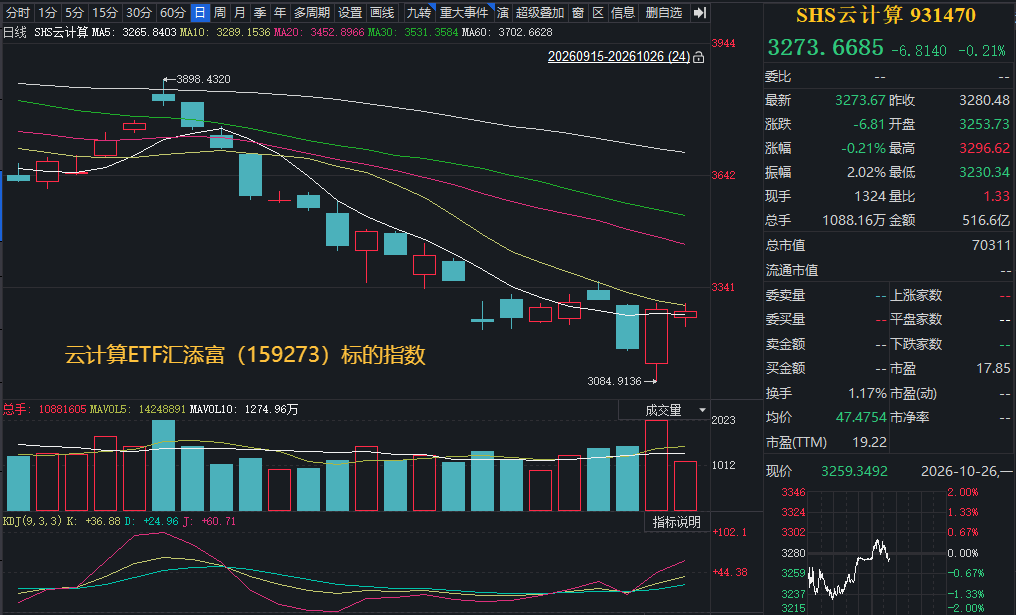Activate the 画线 drawing tool

point(382,12)
